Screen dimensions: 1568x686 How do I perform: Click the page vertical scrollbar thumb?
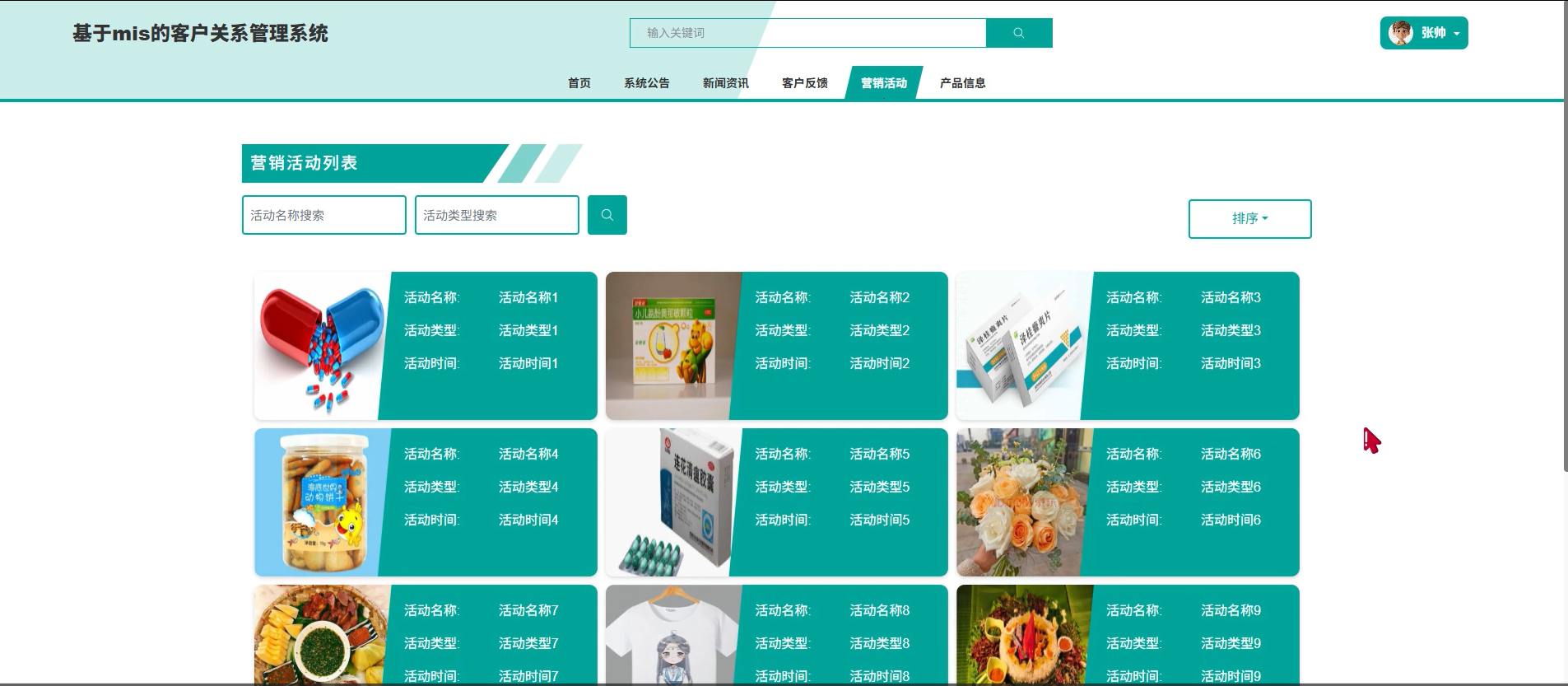[1566, 236]
